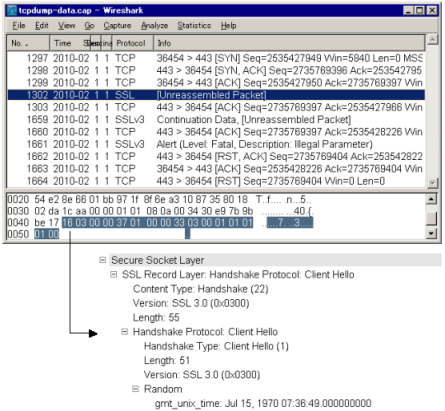Sort by the Protocol column header
The width and height of the screenshot is (445, 411).
pos(133,43)
